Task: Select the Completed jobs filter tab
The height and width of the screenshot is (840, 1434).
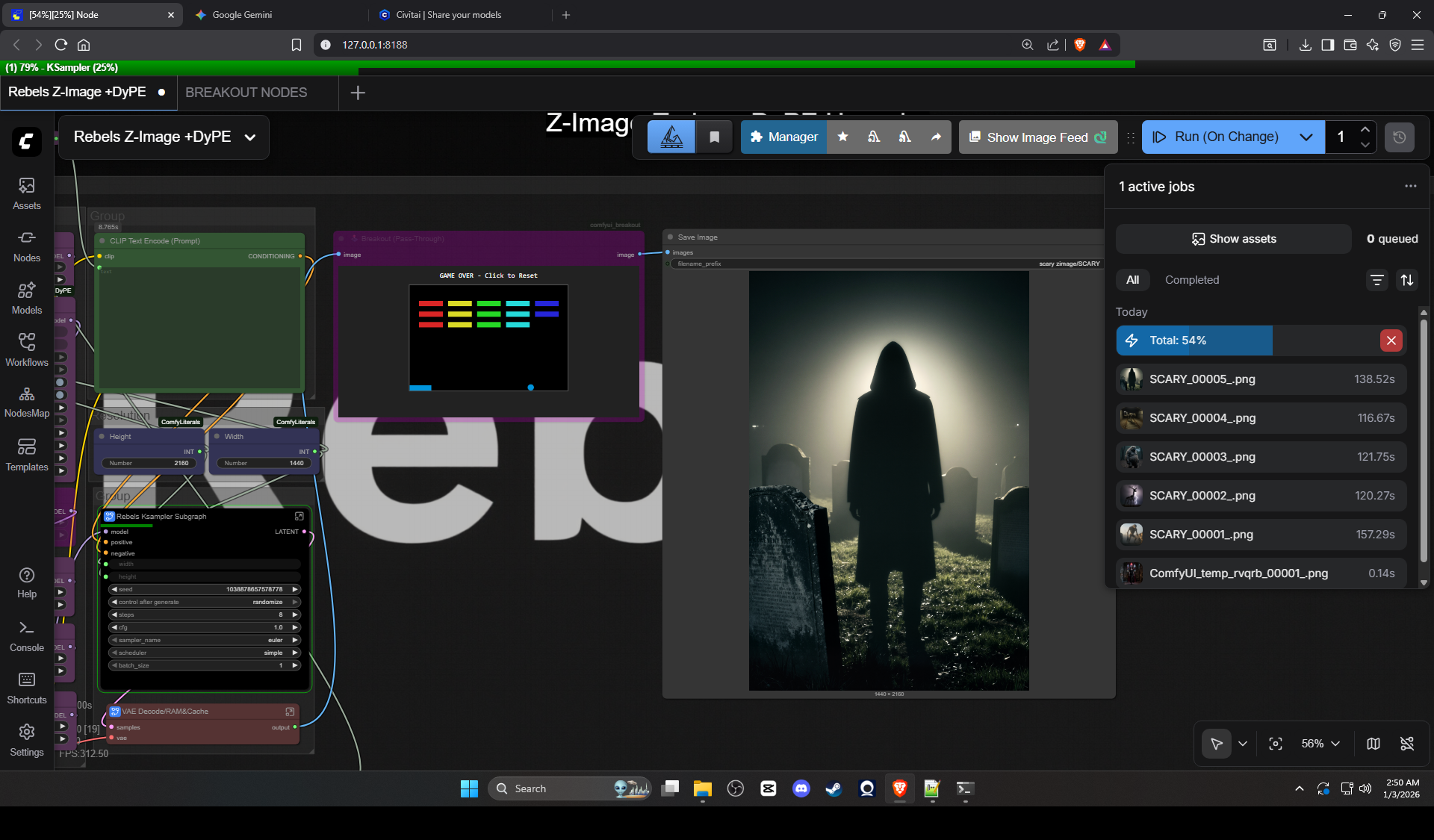Action: (1192, 280)
